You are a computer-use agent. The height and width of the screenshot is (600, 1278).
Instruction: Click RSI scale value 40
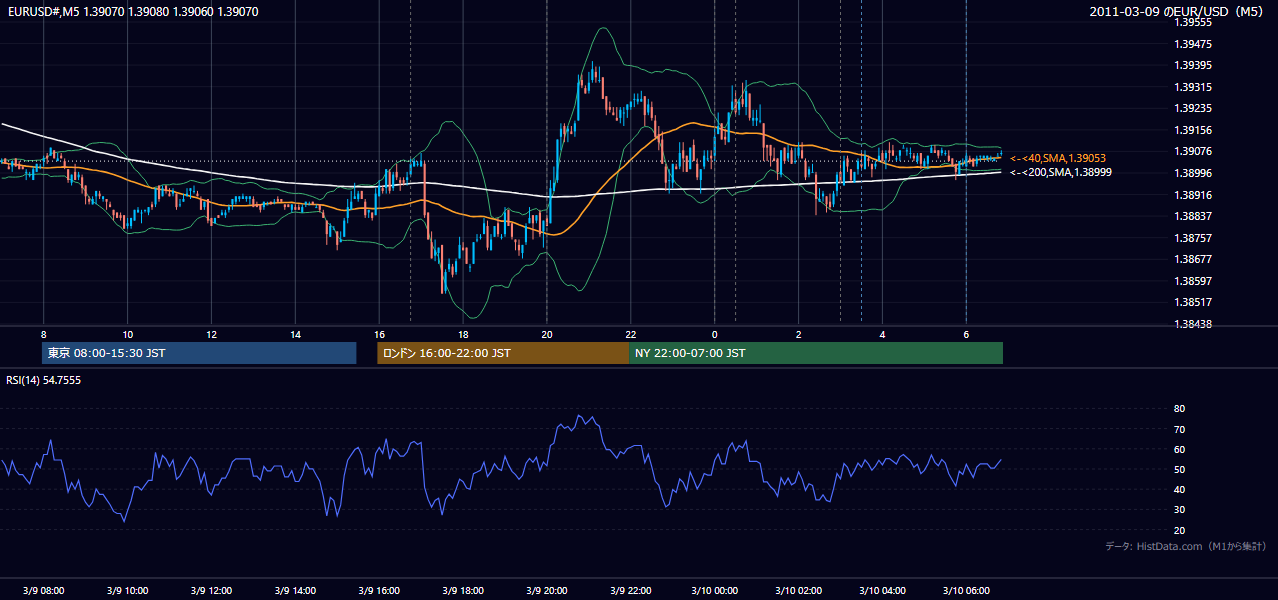point(1179,489)
